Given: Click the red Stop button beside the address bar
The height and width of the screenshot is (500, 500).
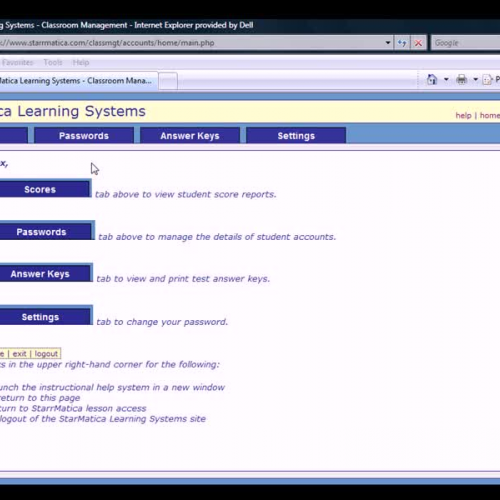Looking at the screenshot, I should [418, 43].
